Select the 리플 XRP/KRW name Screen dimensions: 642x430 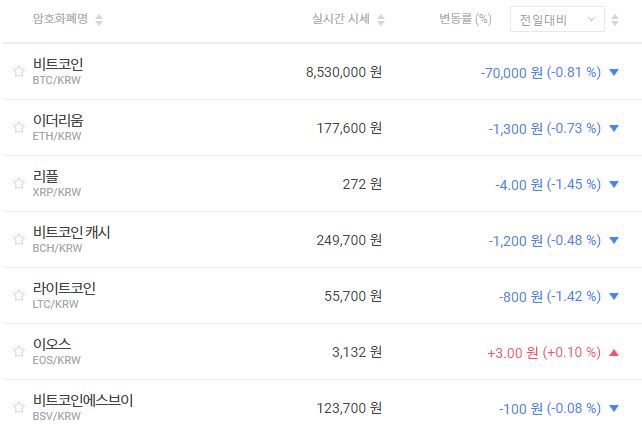(x=46, y=177)
